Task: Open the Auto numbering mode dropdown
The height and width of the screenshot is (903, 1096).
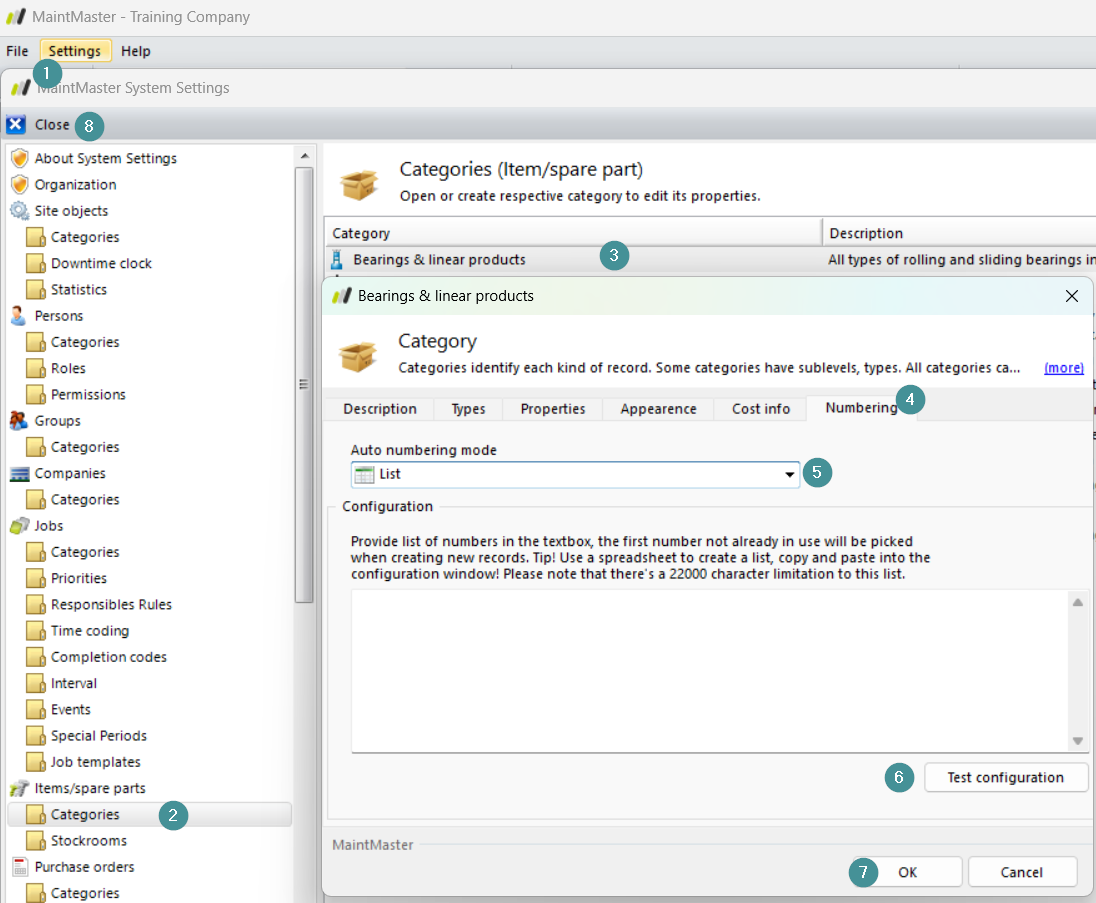Action: tap(789, 475)
